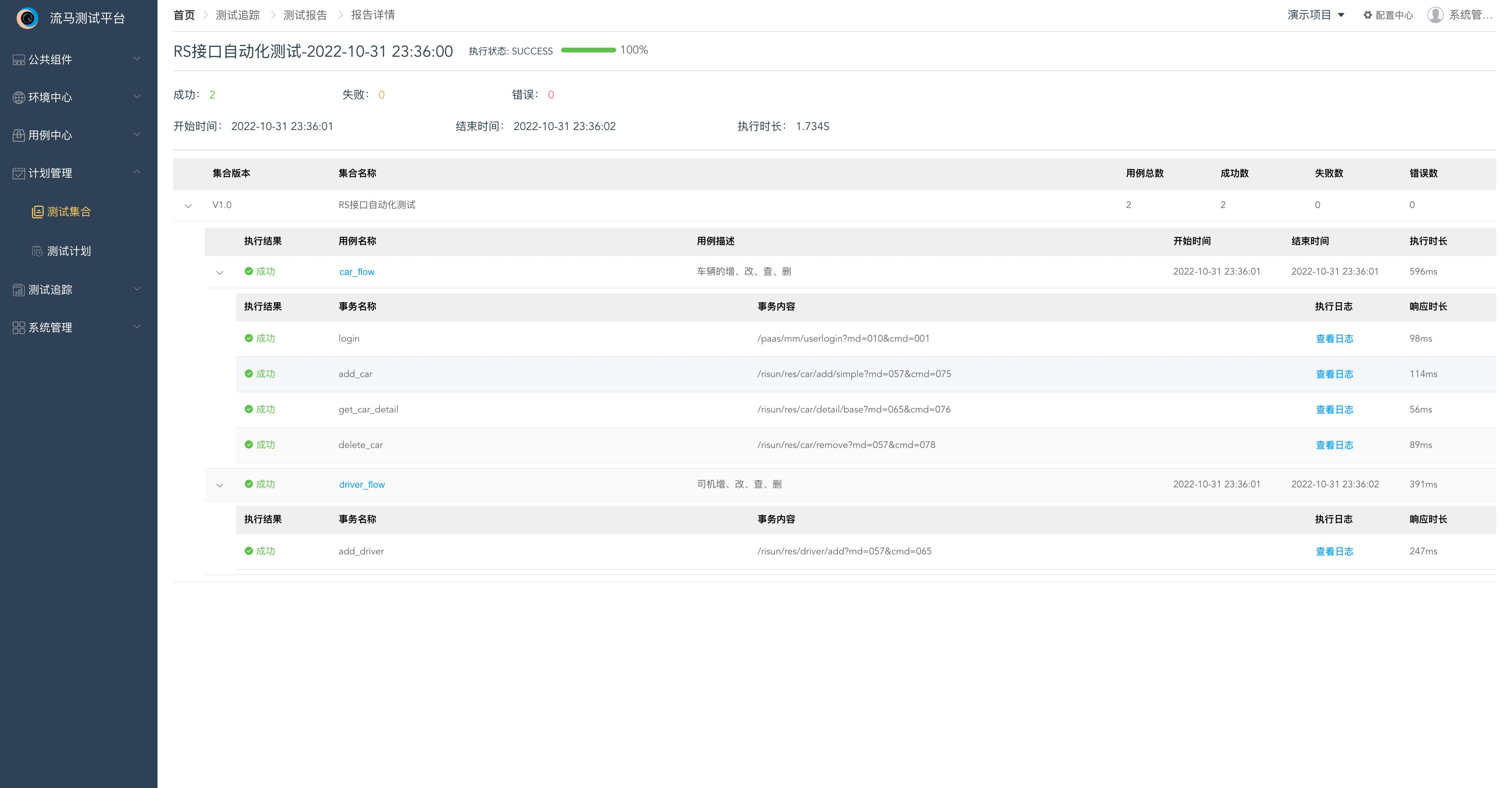Click the 测试追踪 chart icon
The width and height of the screenshot is (1512, 788).
coord(19,290)
